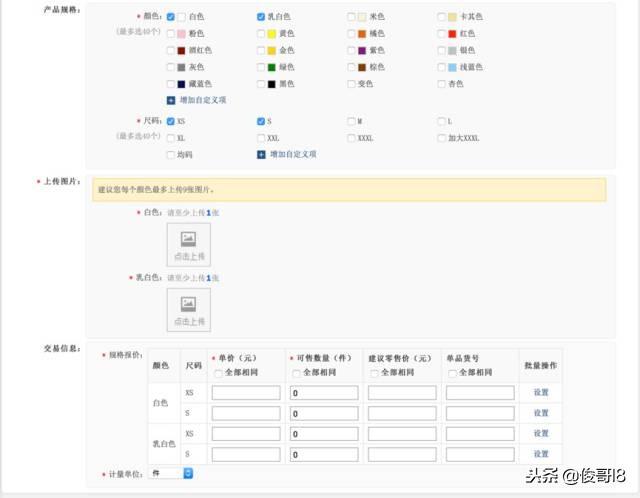The width and height of the screenshot is (640, 498).
Task: Check the 灰色 color checkbox
Action: click(x=171, y=67)
